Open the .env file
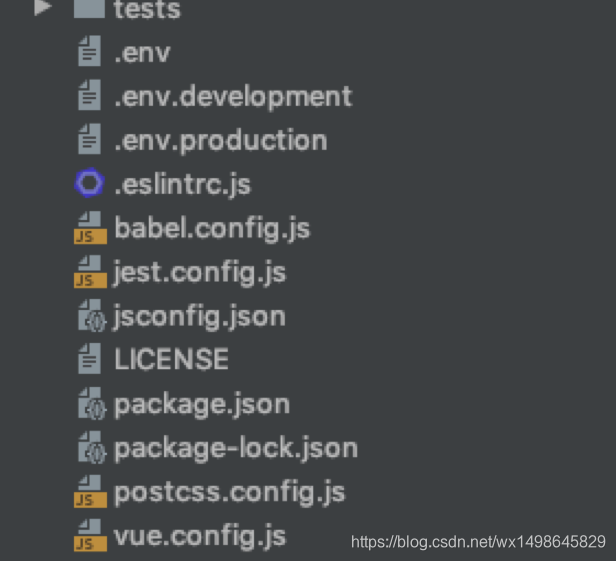Image resolution: width=616 pixels, height=561 pixels. coord(142,53)
